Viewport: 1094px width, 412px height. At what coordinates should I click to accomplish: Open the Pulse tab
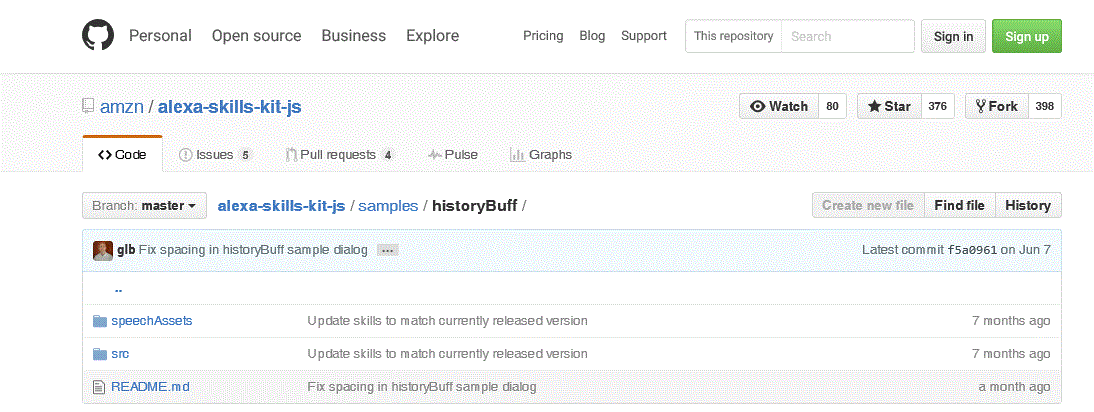[453, 155]
